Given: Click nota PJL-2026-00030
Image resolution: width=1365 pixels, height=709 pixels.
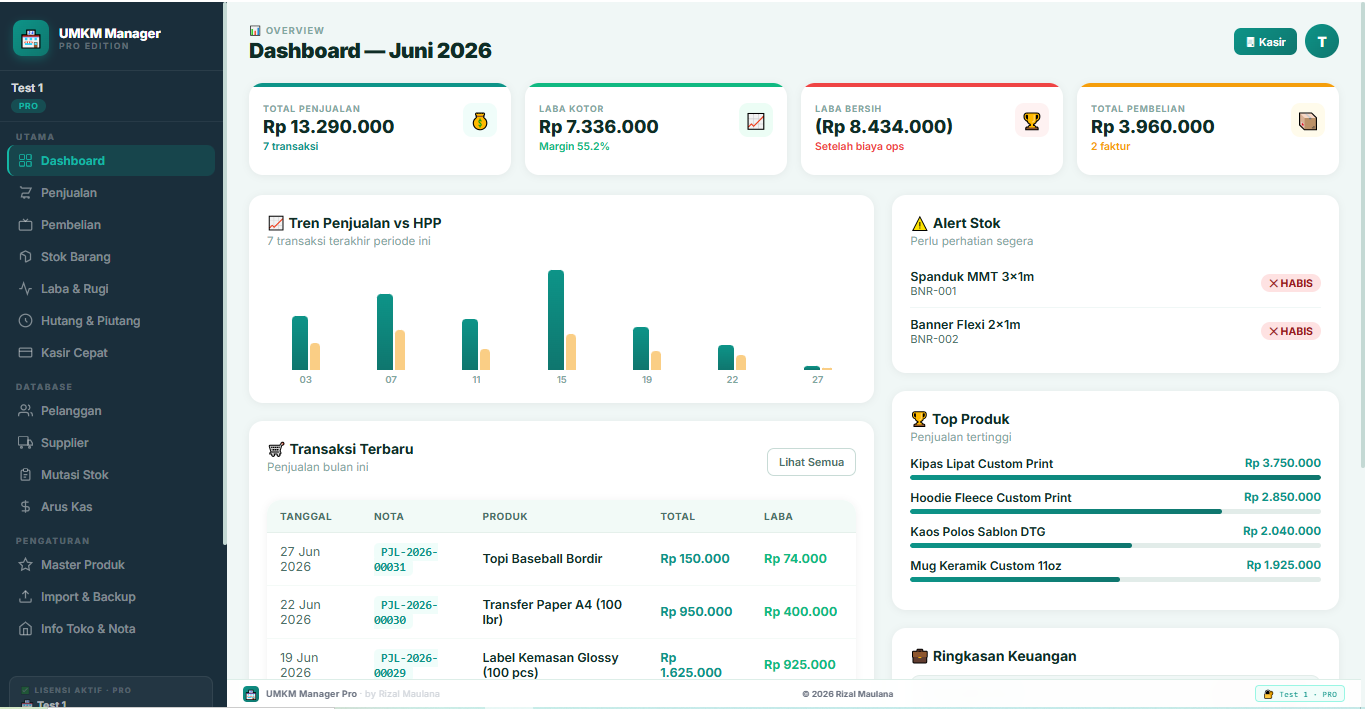Looking at the screenshot, I should point(405,612).
